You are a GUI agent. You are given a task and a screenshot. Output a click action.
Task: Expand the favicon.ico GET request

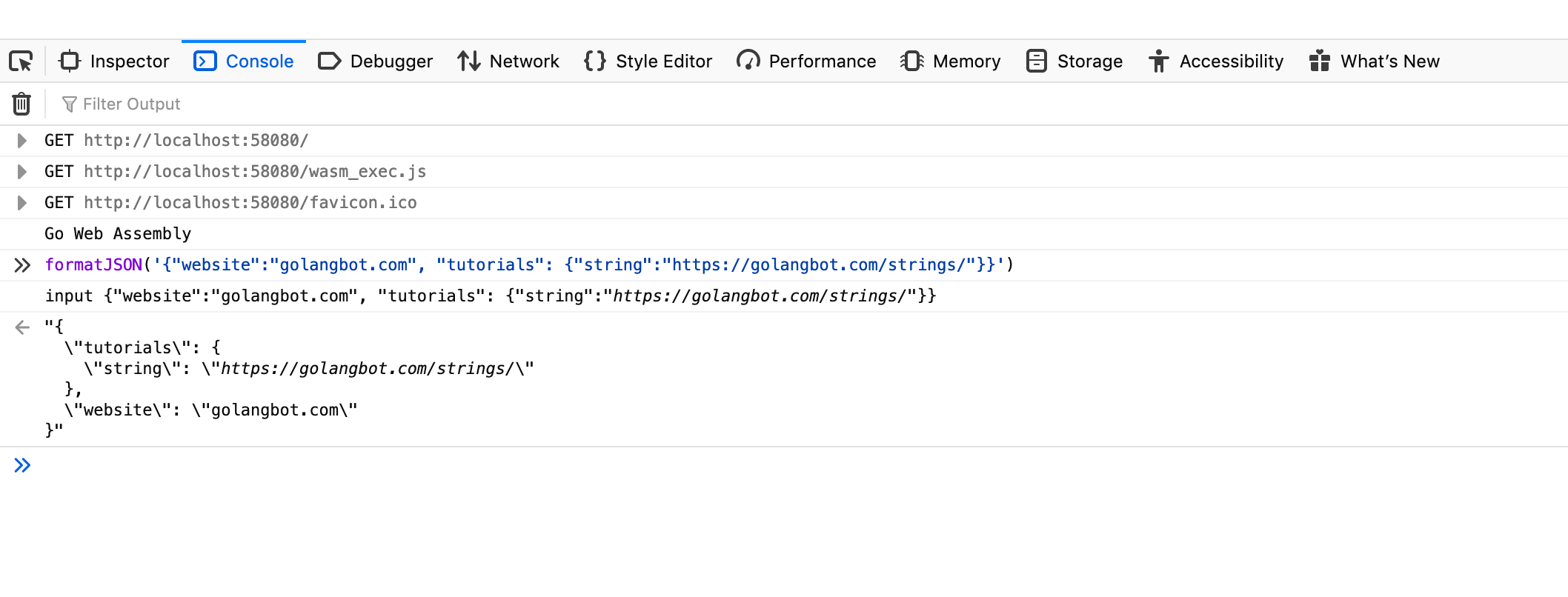tap(22, 203)
